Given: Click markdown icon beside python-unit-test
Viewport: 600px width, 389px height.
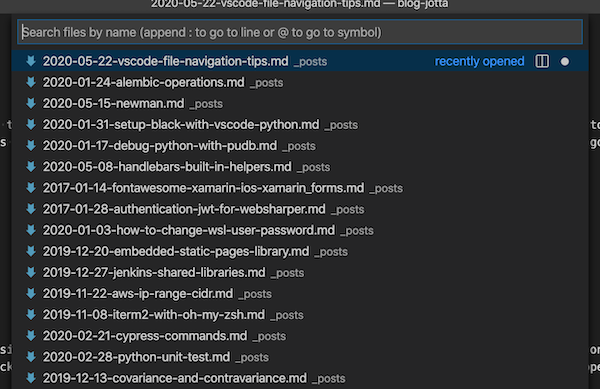Looking at the screenshot, I should 31,356.
